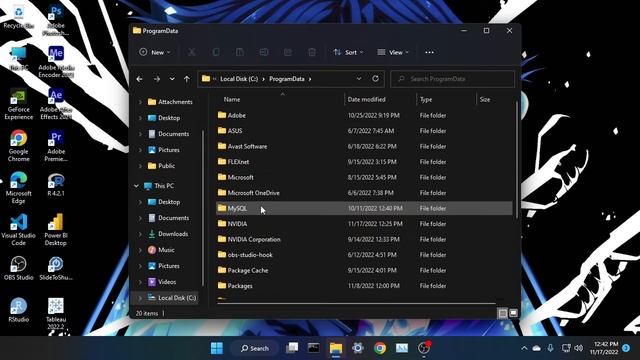Click the Paste icon in Explorer toolbar
The width and height of the screenshot is (640, 360).
[240, 52]
